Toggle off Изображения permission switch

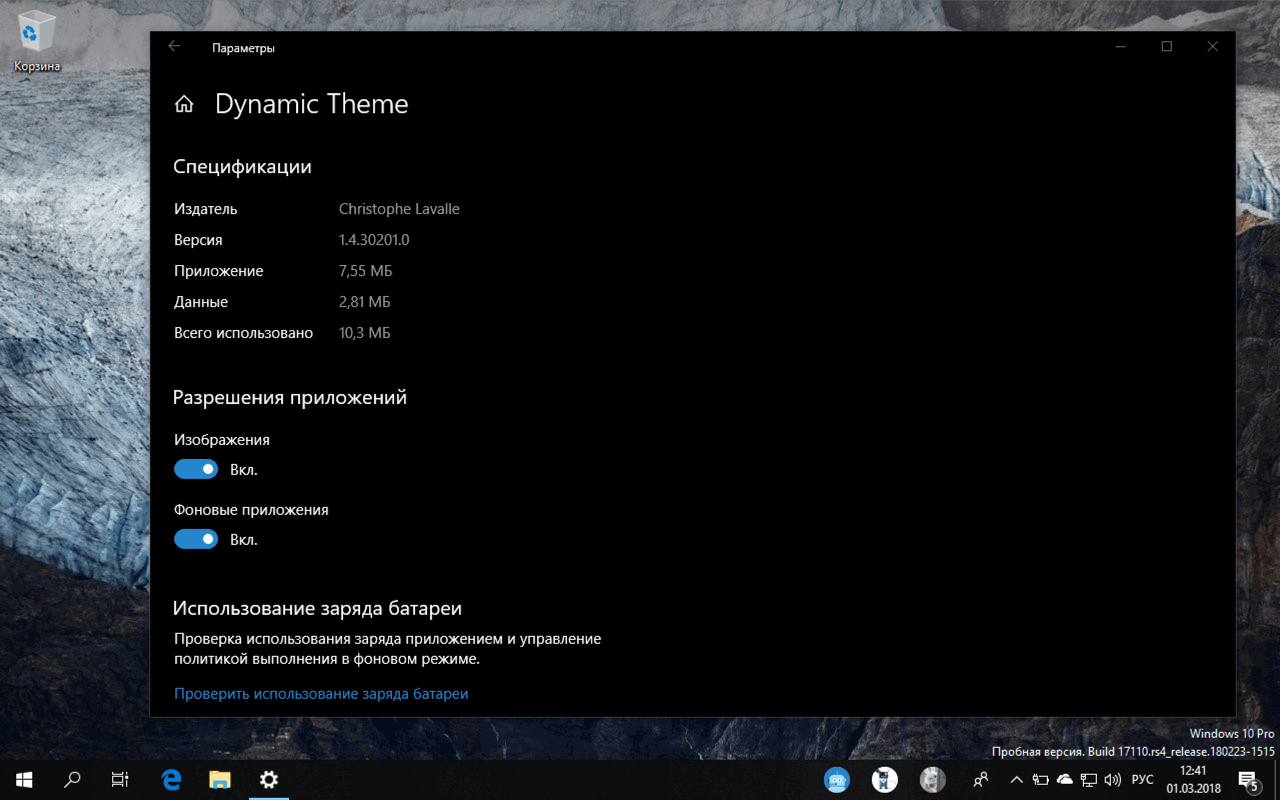[196, 468]
